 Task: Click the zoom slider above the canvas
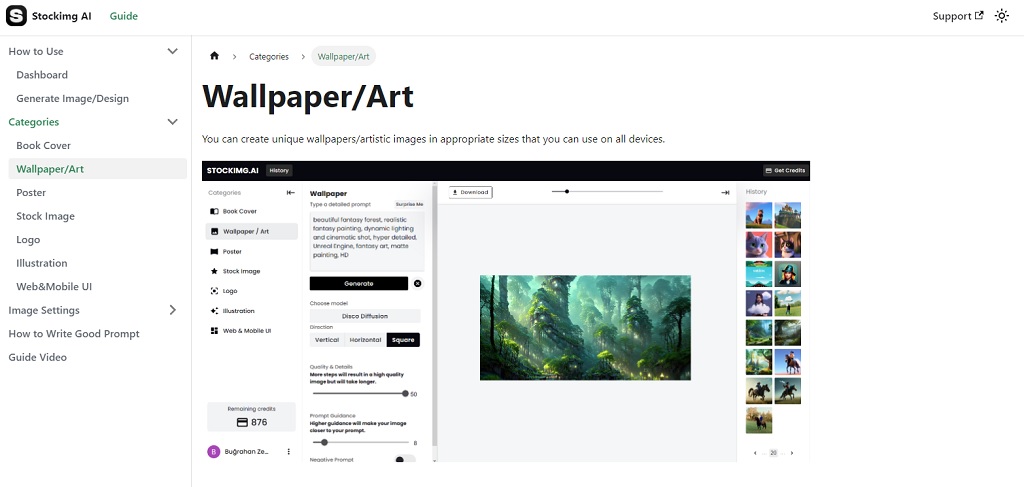pyautogui.click(x=607, y=191)
